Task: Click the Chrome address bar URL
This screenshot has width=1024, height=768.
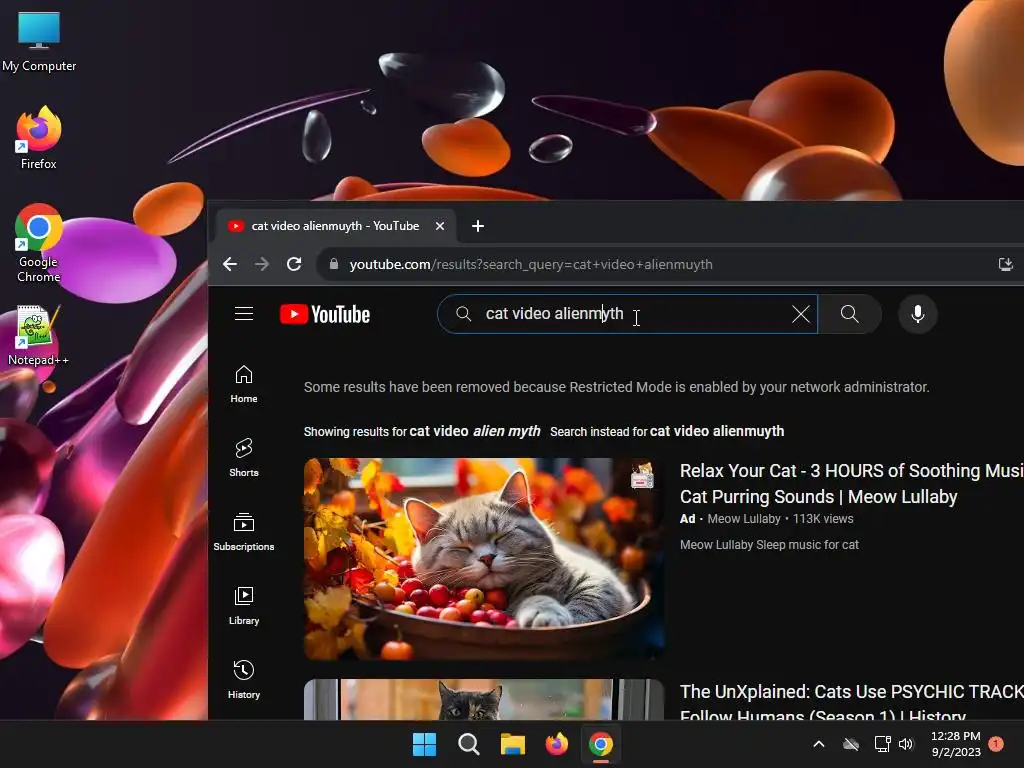Action: pyautogui.click(x=531, y=264)
